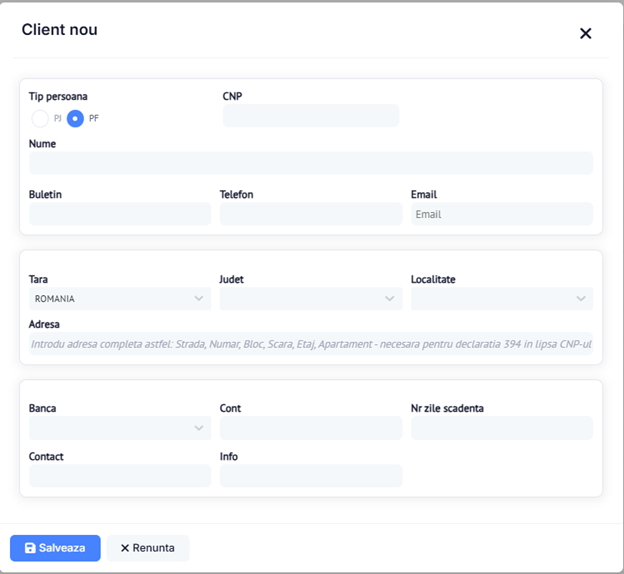Screen dimensions: 624x574
Task: Click the CNP input field
Action: tap(310, 116)
